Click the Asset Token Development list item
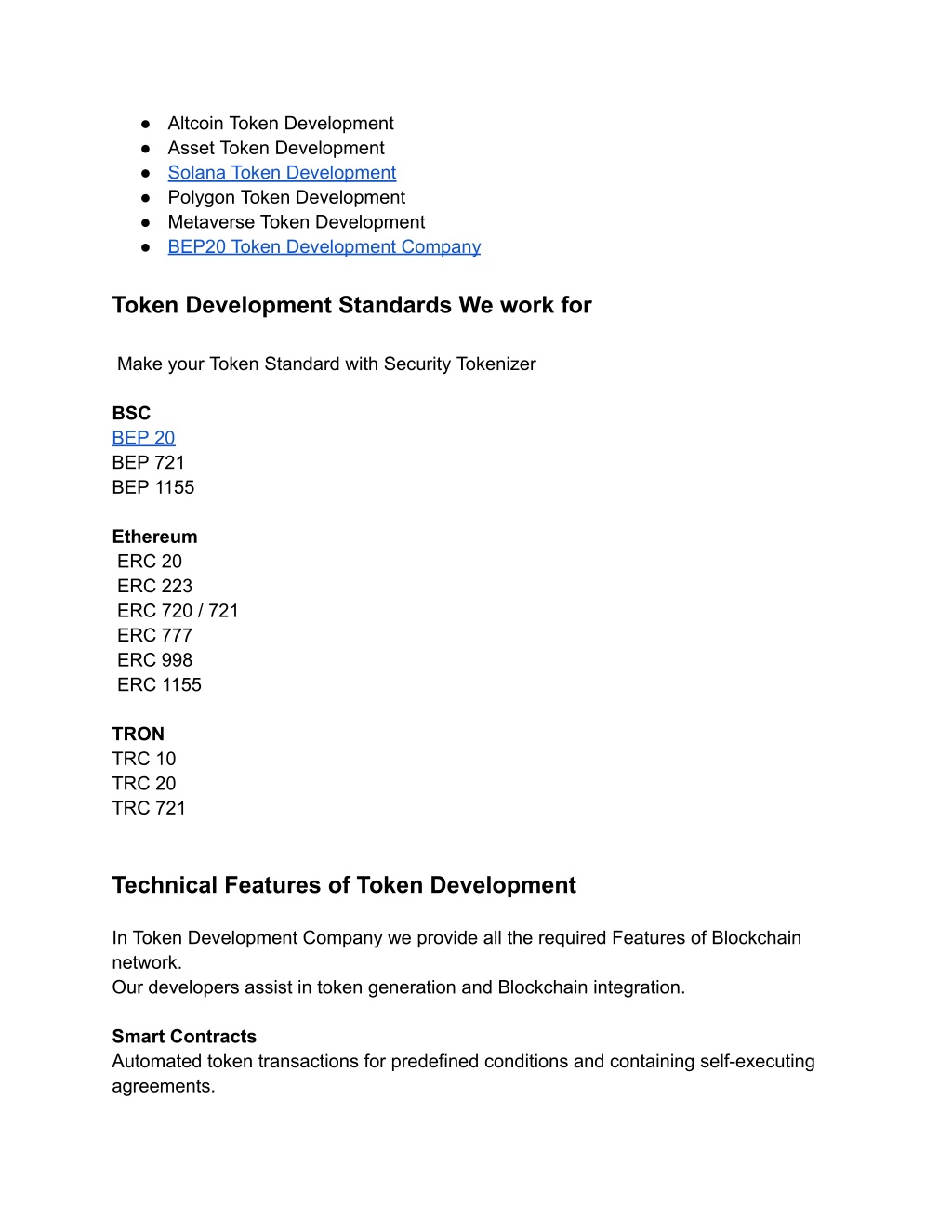 tap(276, 149)
